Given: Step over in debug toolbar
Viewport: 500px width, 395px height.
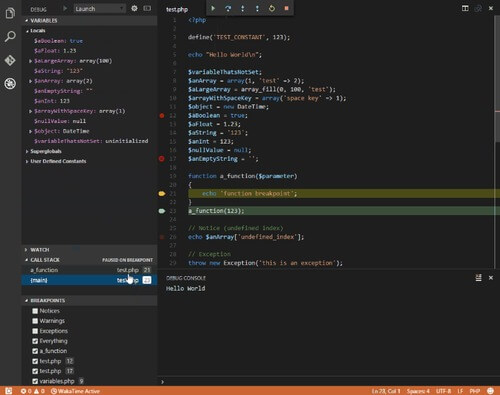Looking at the screenshot, I should (228, 8).
